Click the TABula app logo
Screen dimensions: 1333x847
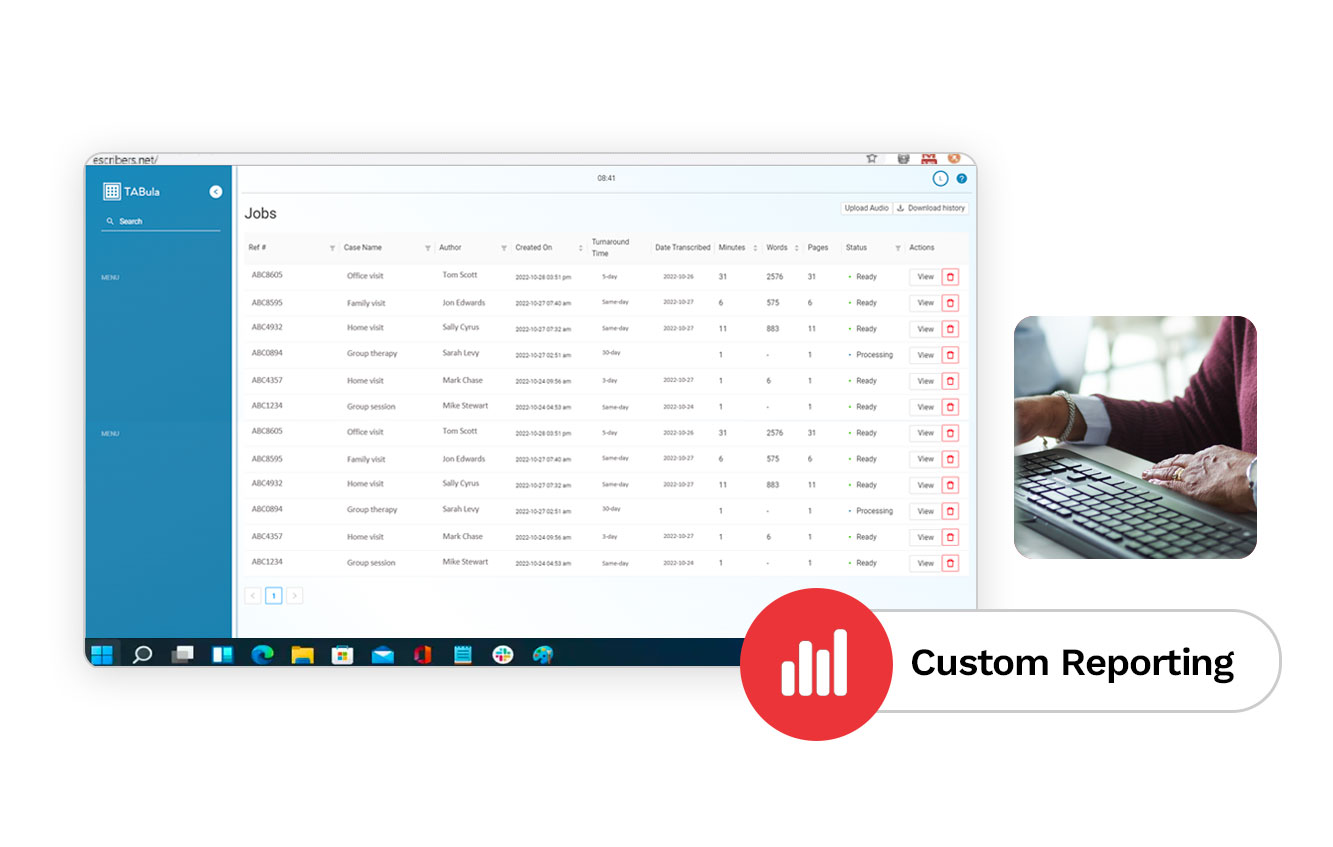tap(113, 191)
